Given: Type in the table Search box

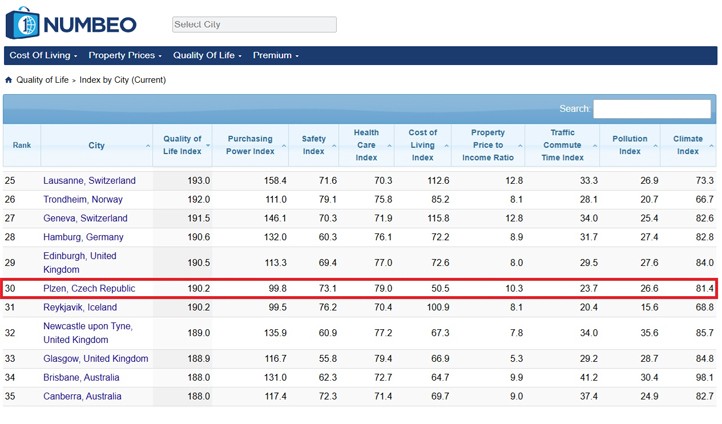Looking at the screenshot, I should click(x=652, y=108).
